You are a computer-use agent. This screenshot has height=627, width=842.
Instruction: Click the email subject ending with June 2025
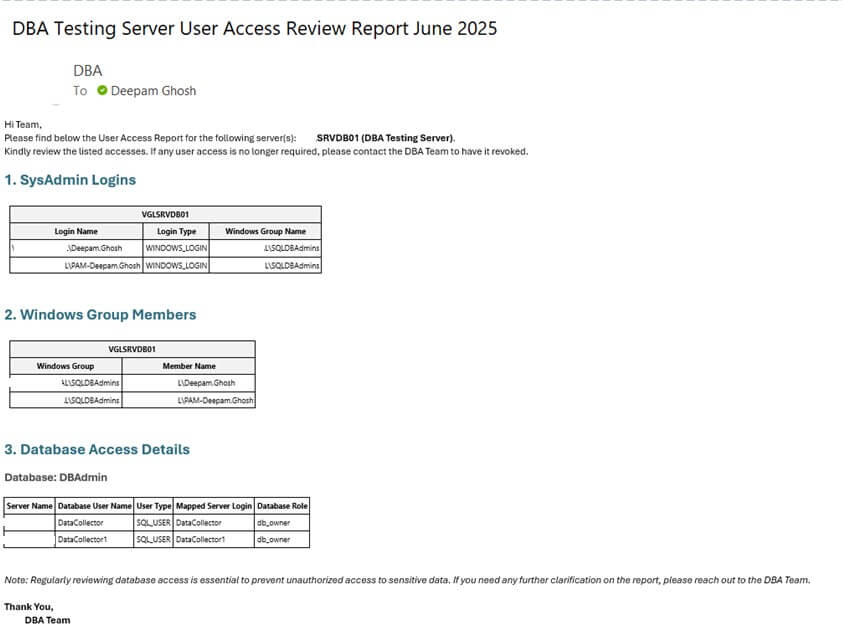[x=255, y=28]
